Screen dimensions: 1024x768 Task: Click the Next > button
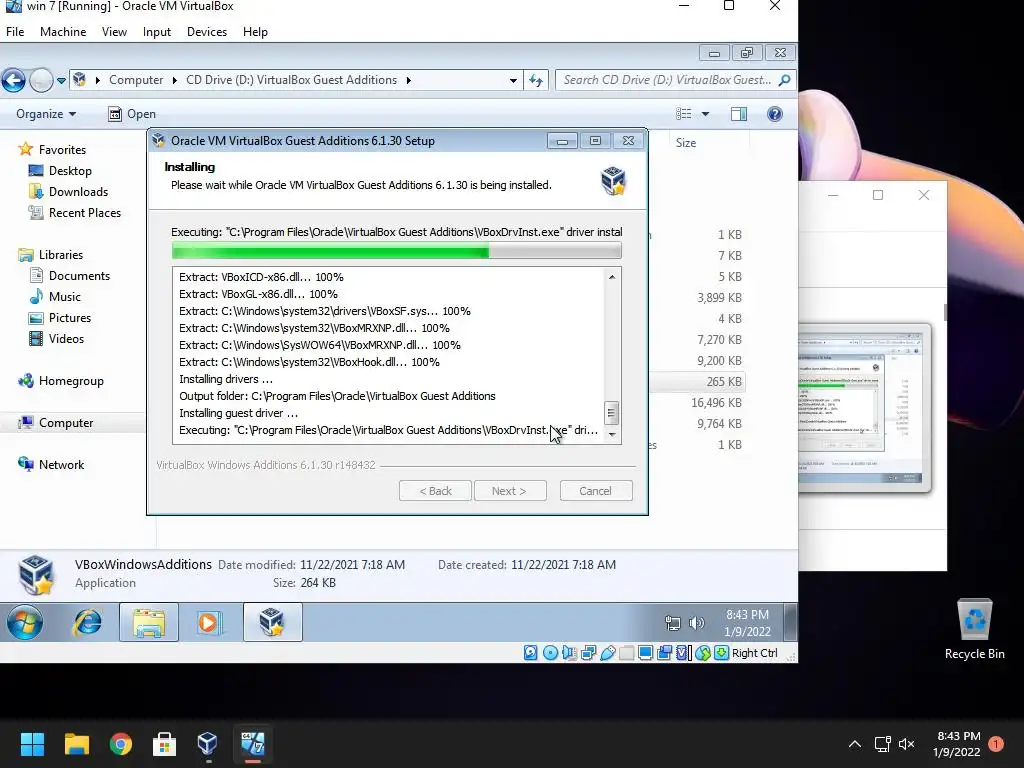(509, 491)
